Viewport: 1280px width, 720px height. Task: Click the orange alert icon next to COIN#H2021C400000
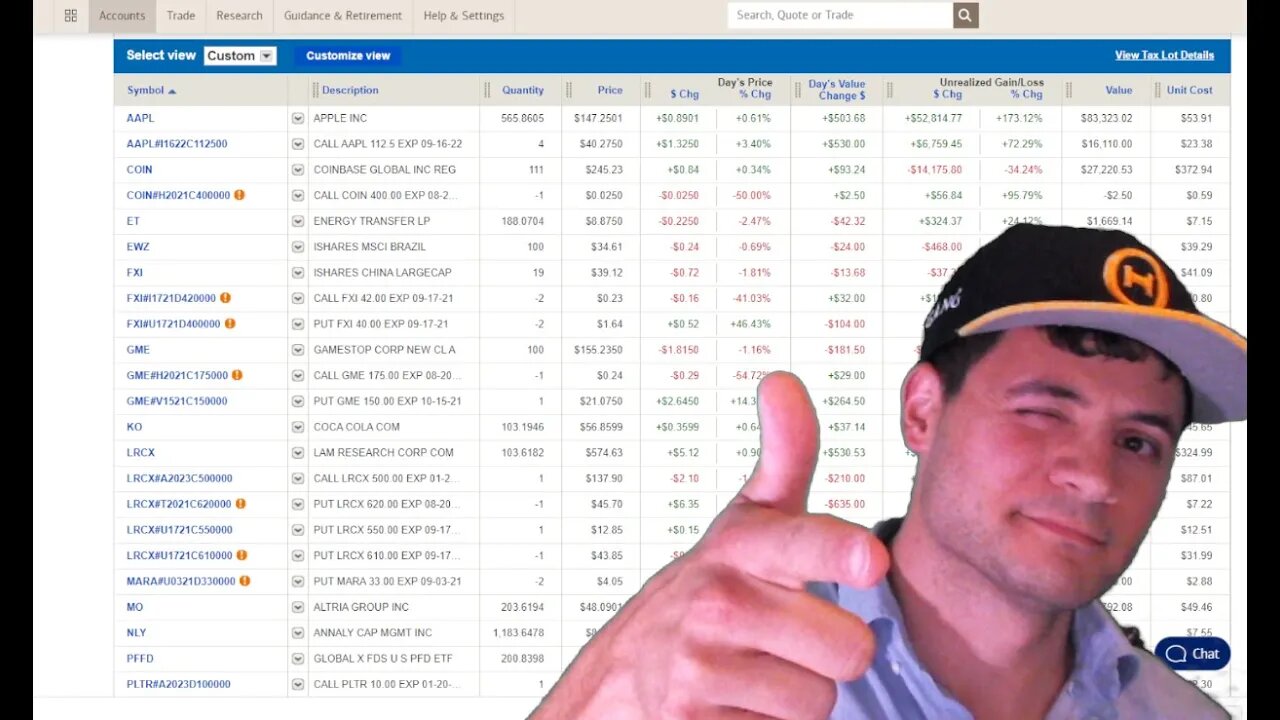239,195
